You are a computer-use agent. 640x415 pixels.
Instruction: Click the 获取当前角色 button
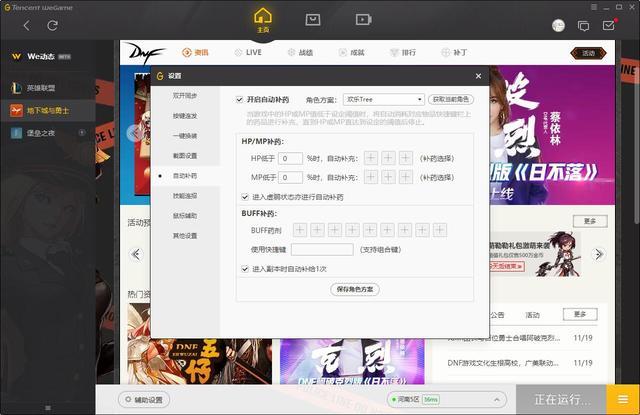coord(452,100)
